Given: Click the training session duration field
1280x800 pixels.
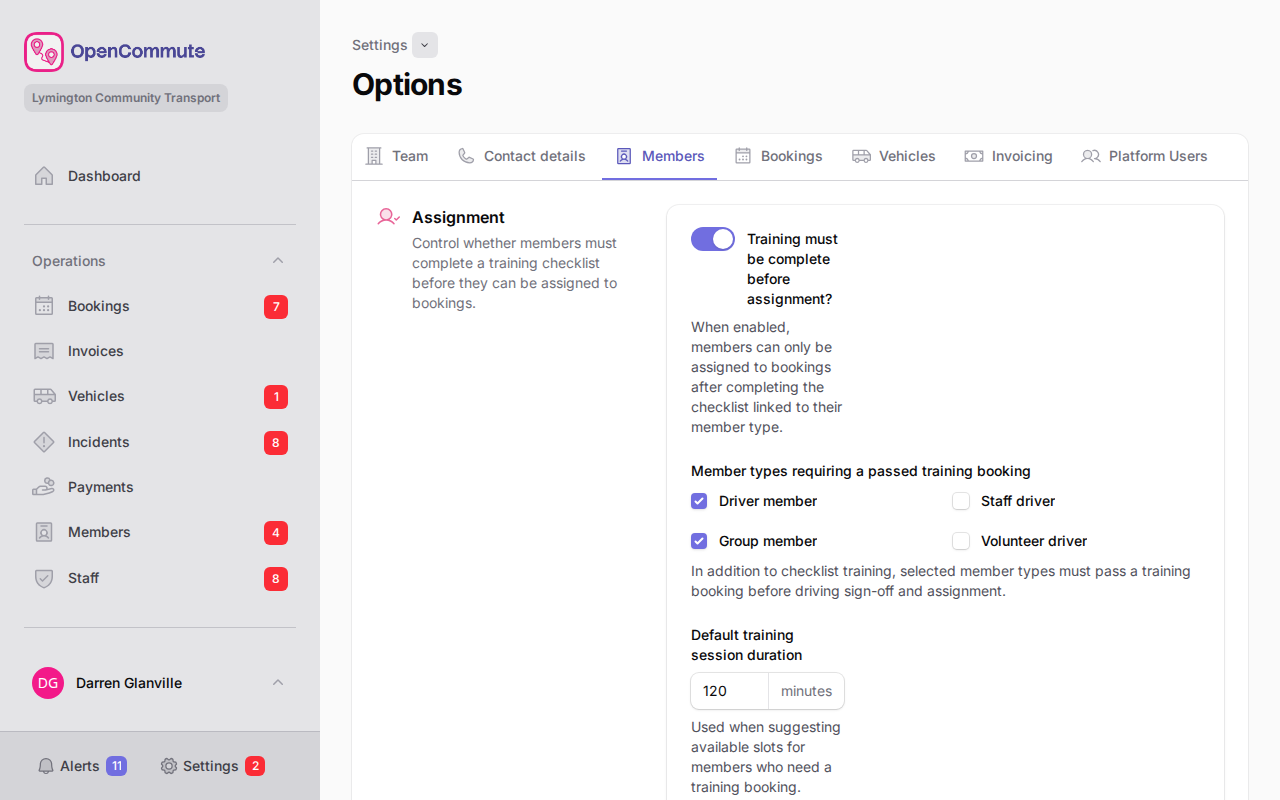Looking at the screenshot, I should click(730, 691).
